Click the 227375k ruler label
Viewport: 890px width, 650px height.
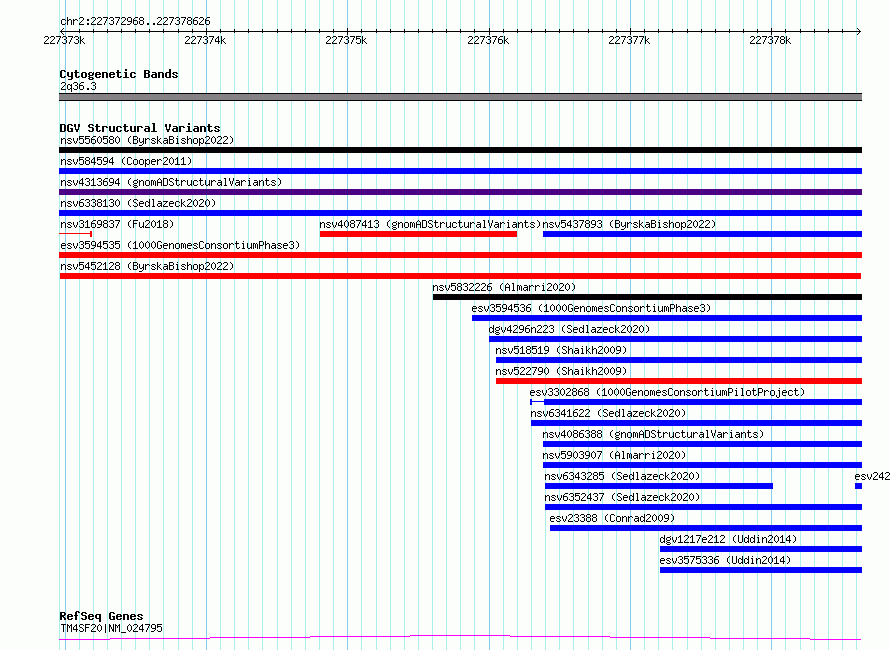point(346,40)
